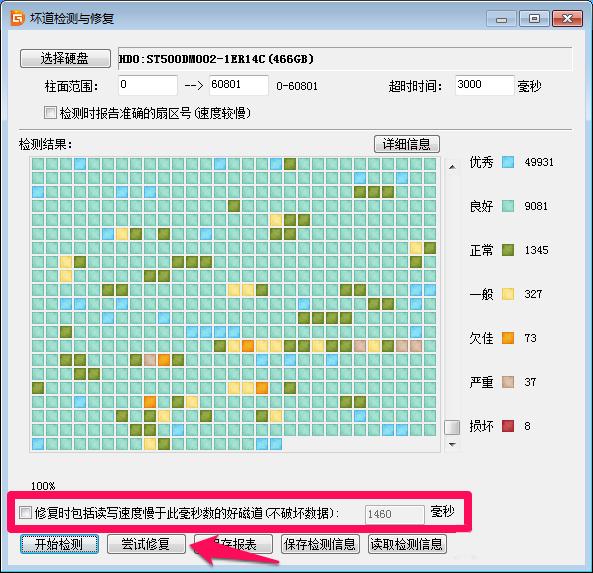Screen dimensions: 593x573
Task: Click the 欠佳 orange legend swatch
Action: tap(508, 338)
